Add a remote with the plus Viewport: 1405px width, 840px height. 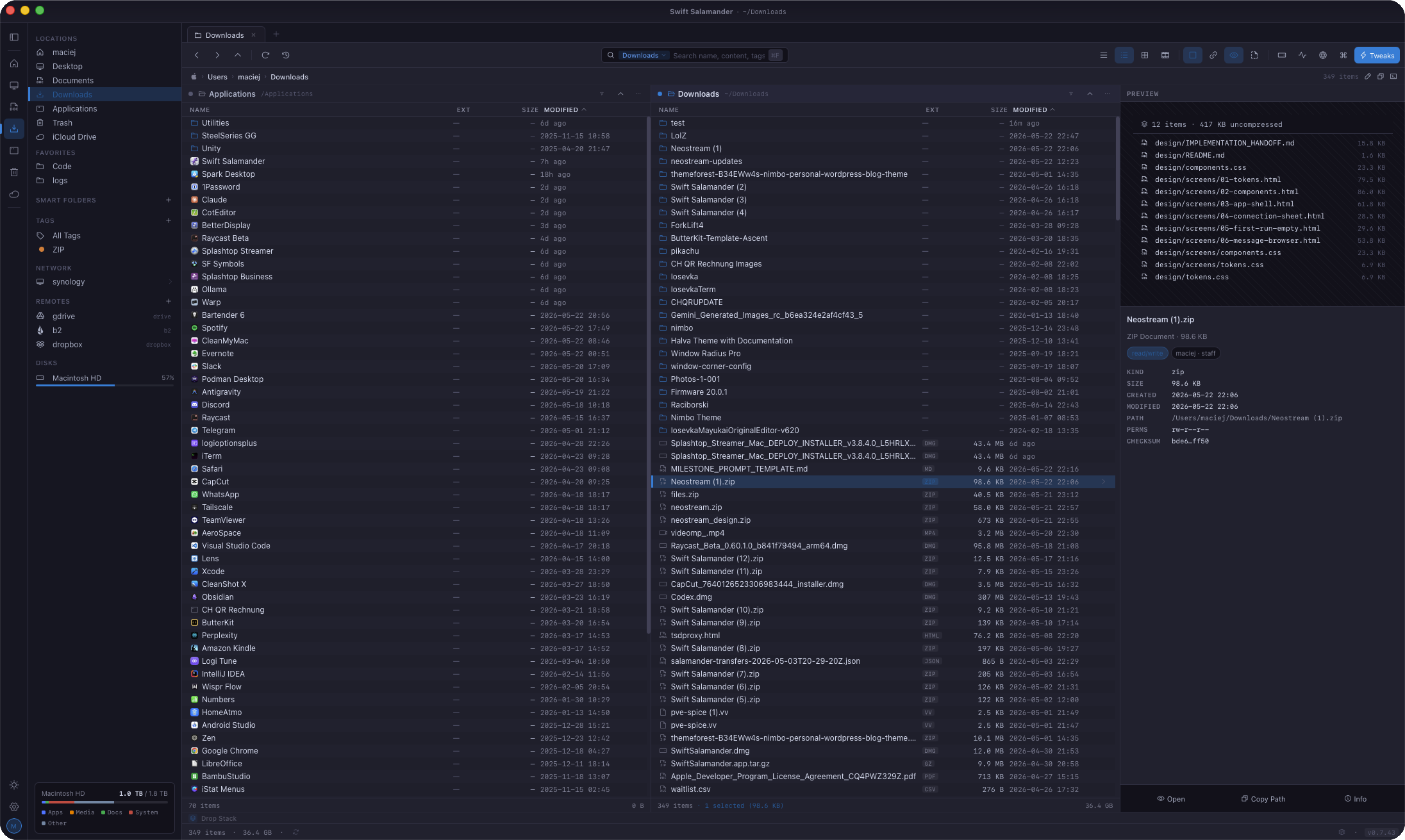pyautogui.click(x=169, y=301)
